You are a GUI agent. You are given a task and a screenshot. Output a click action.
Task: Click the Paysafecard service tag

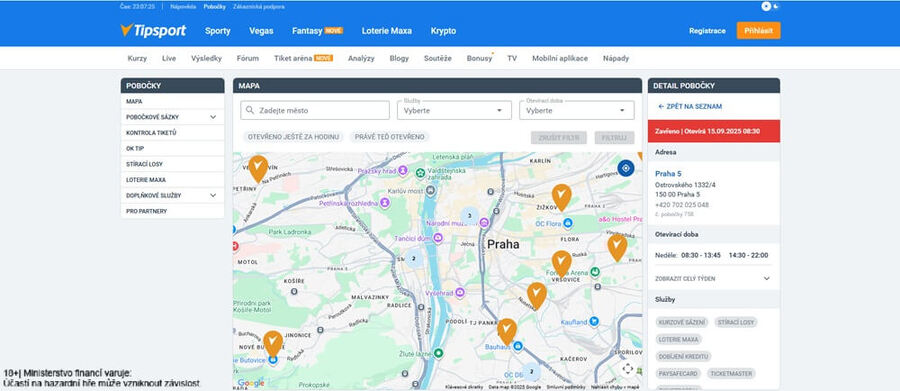(x=678, y=374)
